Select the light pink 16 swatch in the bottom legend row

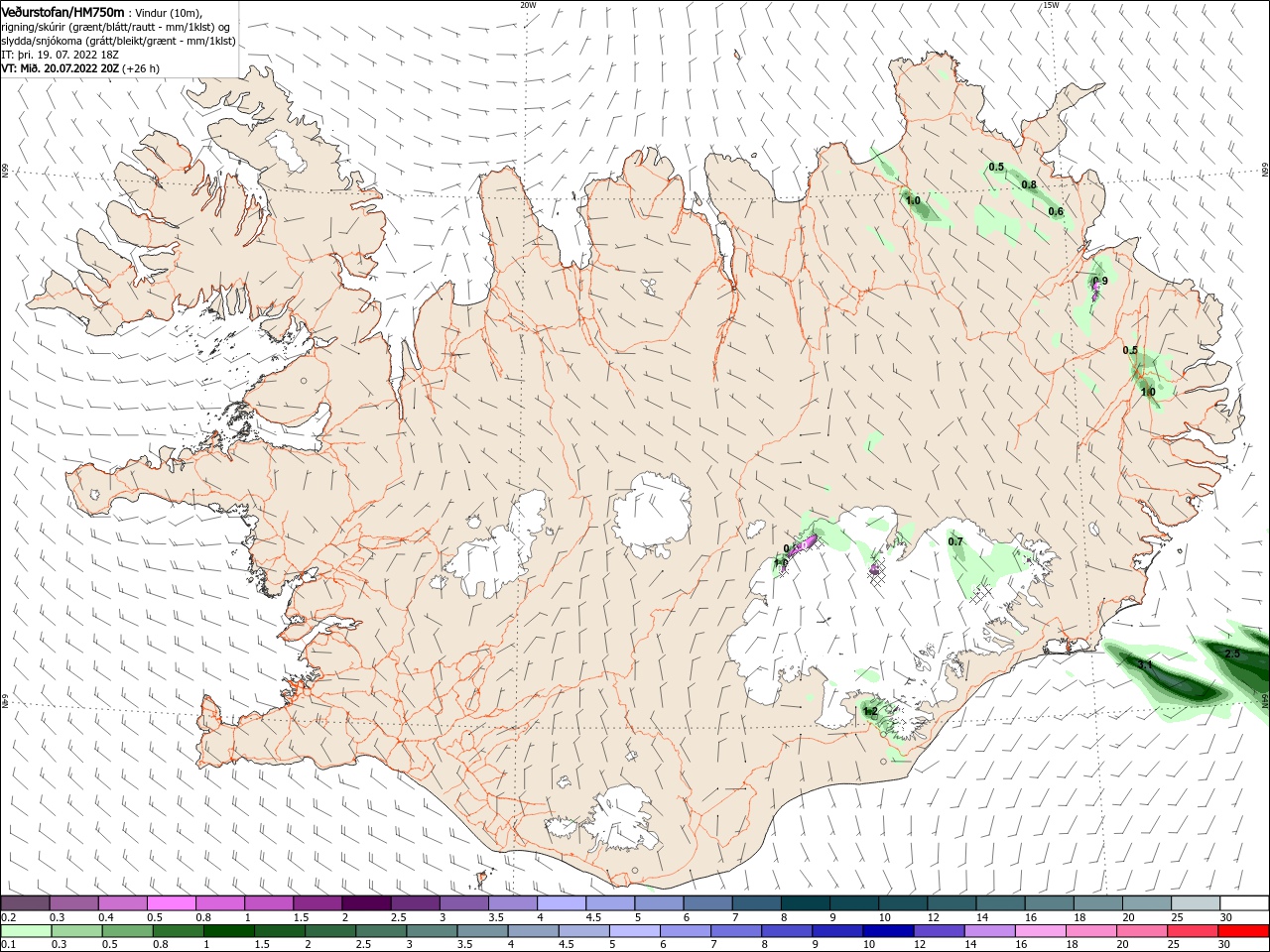tap(1040, 931)
